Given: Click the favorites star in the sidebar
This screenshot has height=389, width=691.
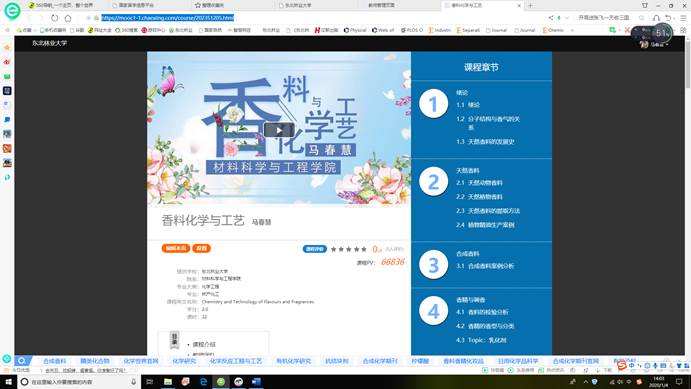Looking at the screenshot, I should pyautogui.click(x=7, y=48).
